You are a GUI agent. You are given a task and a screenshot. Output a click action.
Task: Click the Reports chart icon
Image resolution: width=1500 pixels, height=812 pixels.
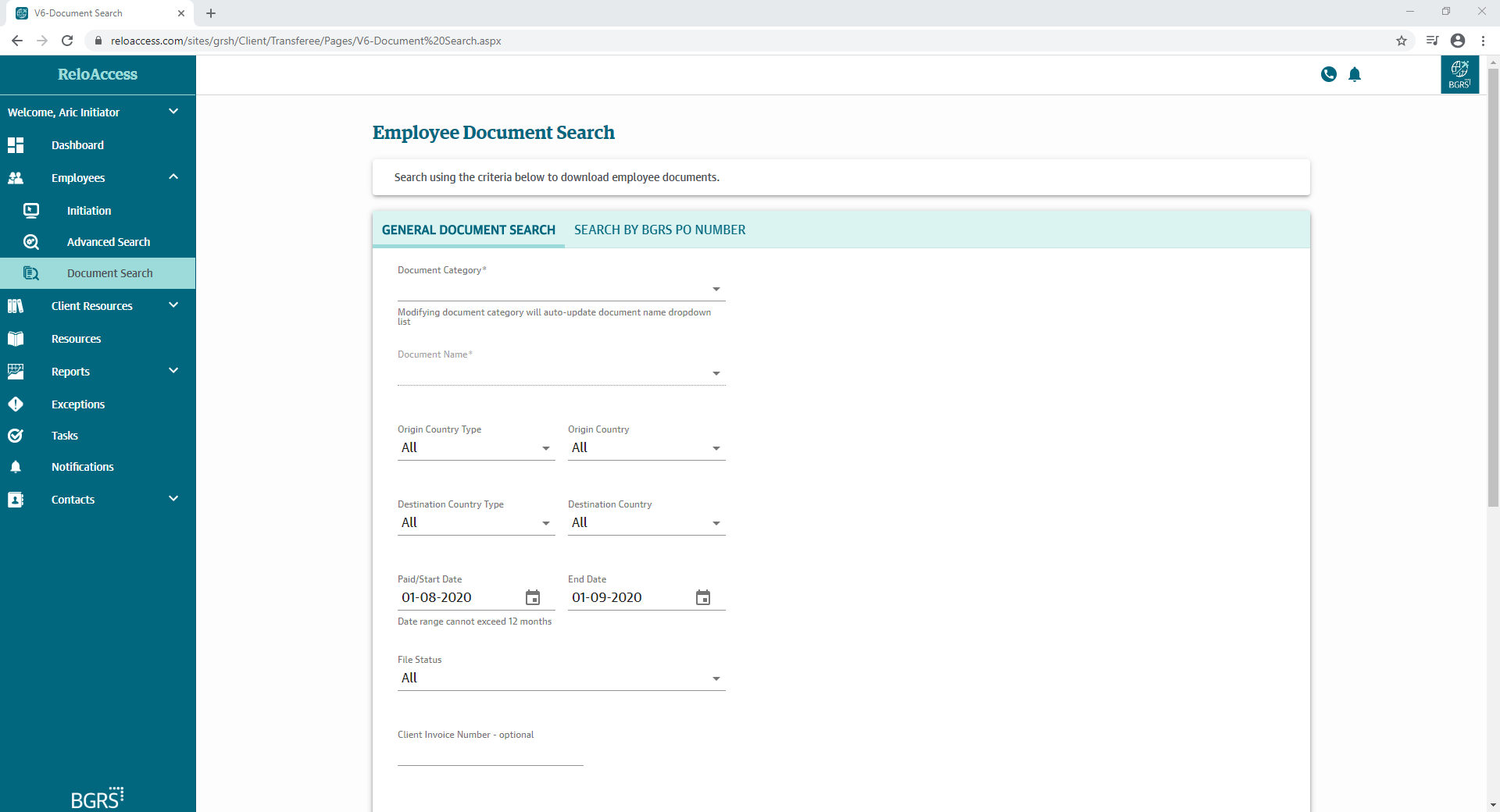[16, 372]
